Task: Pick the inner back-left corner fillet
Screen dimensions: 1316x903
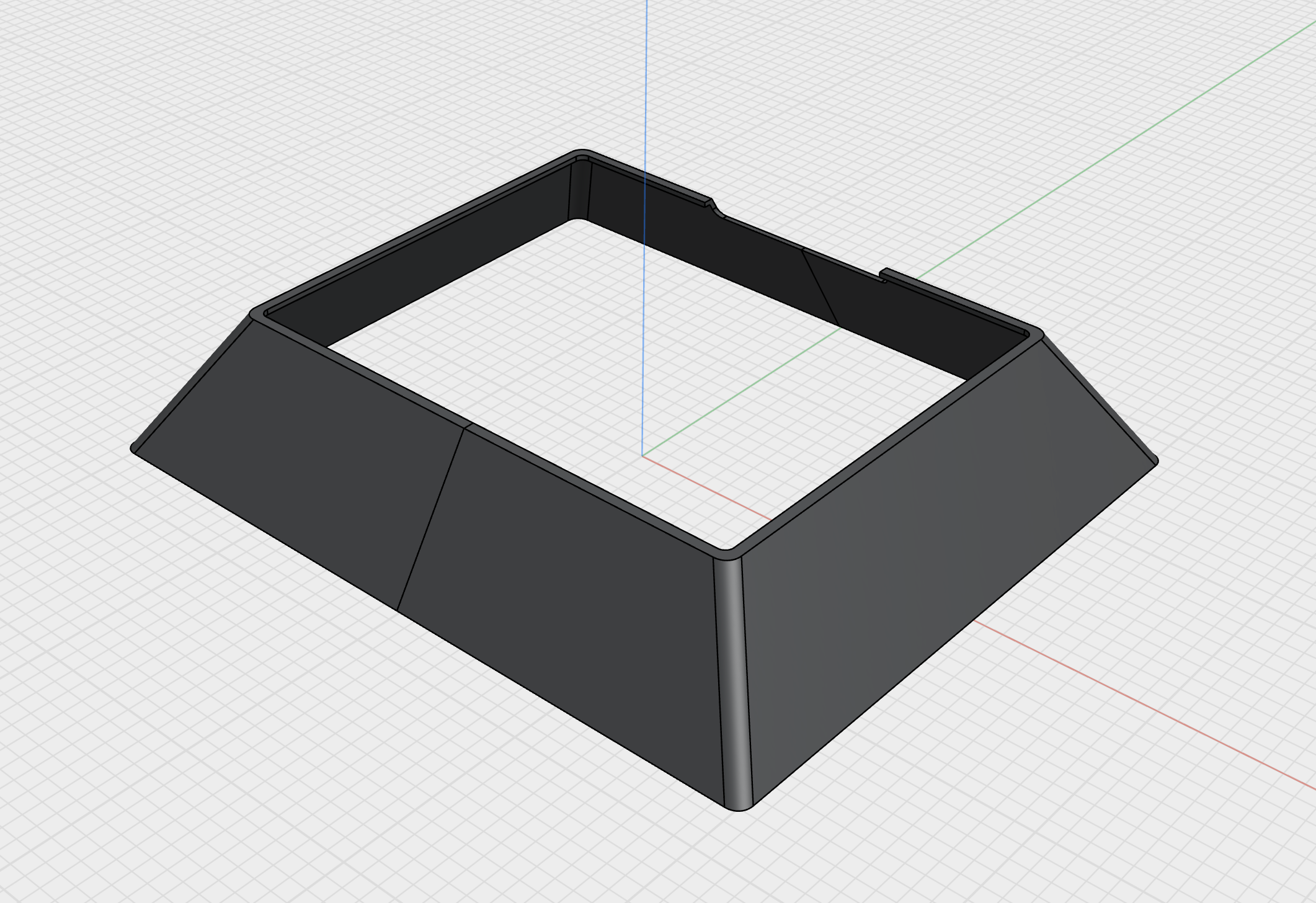Action: click(578, 189)
